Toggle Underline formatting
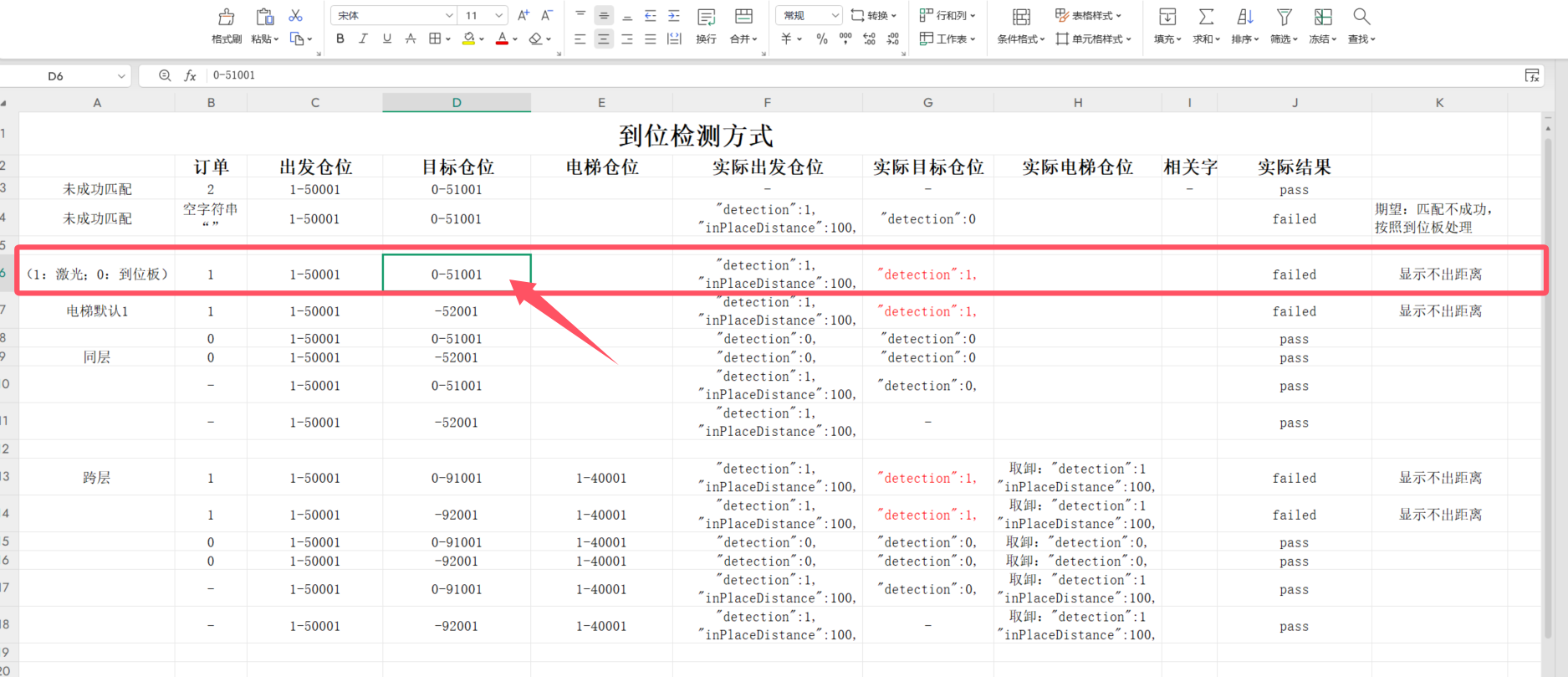Image resolution: width=1568 pixels, height=677 pixels. [x=386, y=38]
